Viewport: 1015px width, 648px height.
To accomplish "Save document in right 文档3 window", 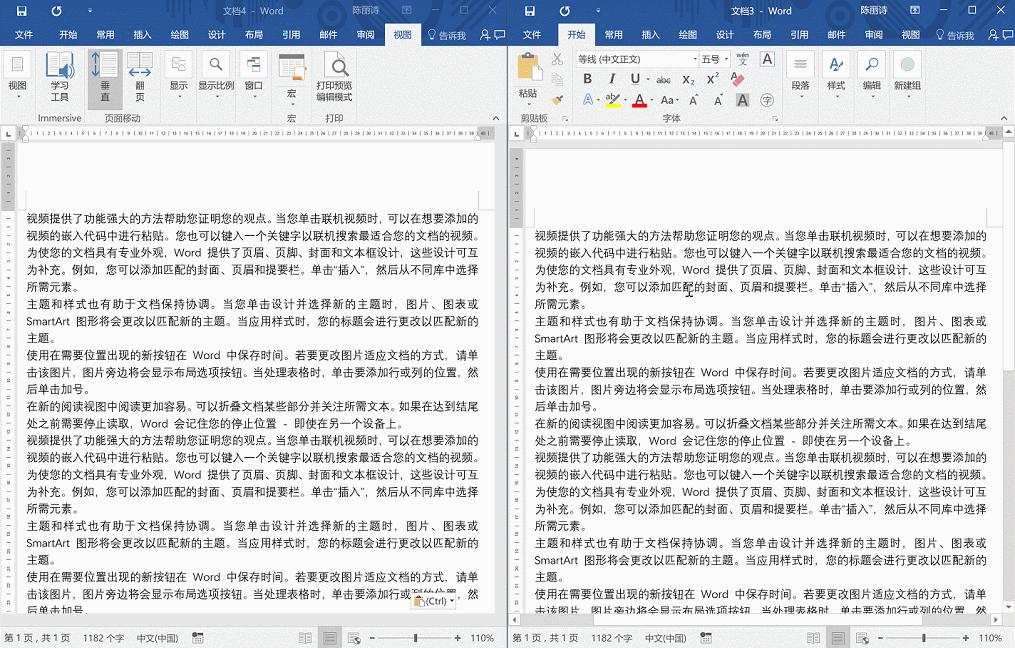I will click(530, 11).
